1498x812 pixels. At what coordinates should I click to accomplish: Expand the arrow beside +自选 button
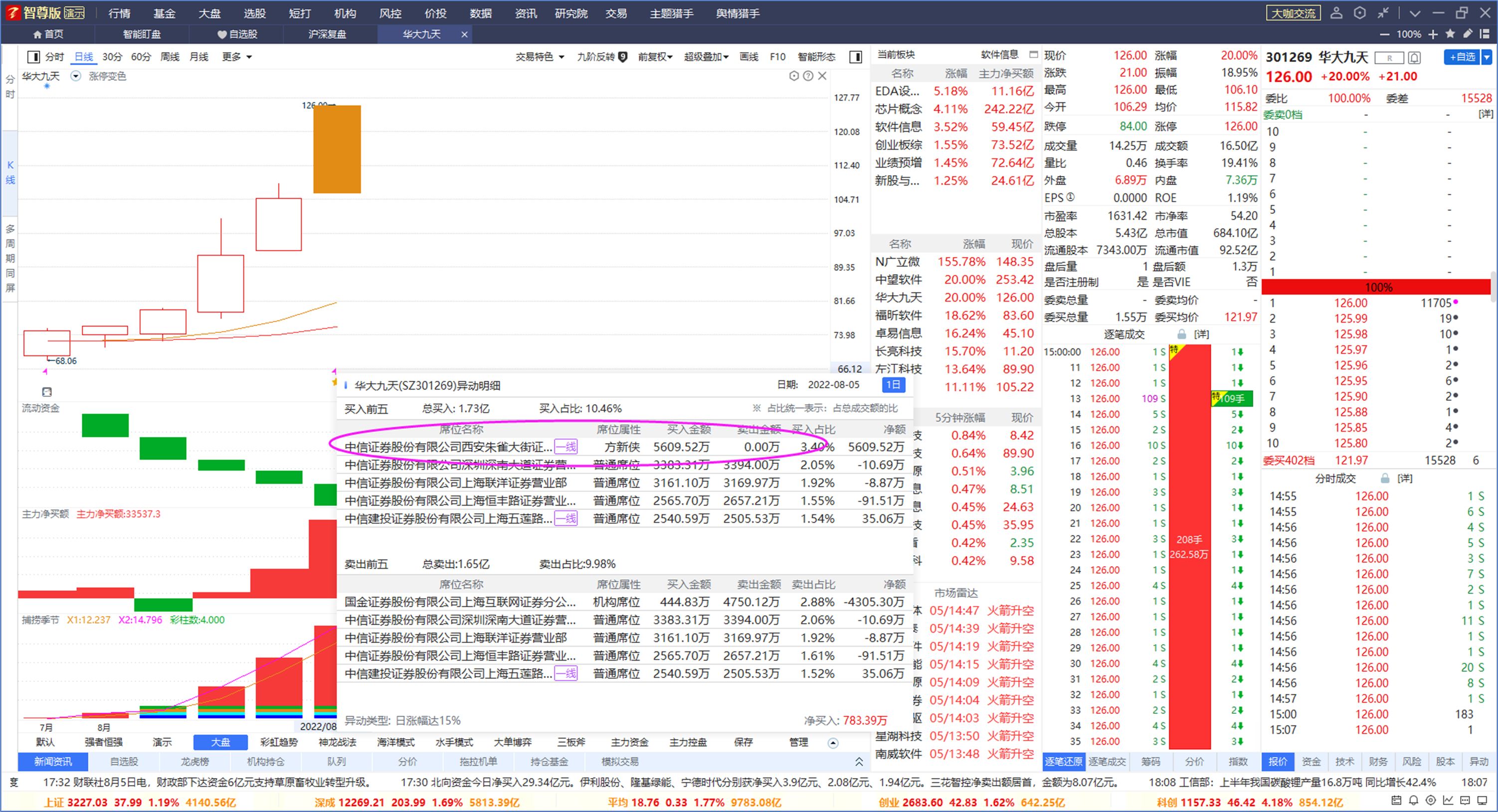point(1487,57)
